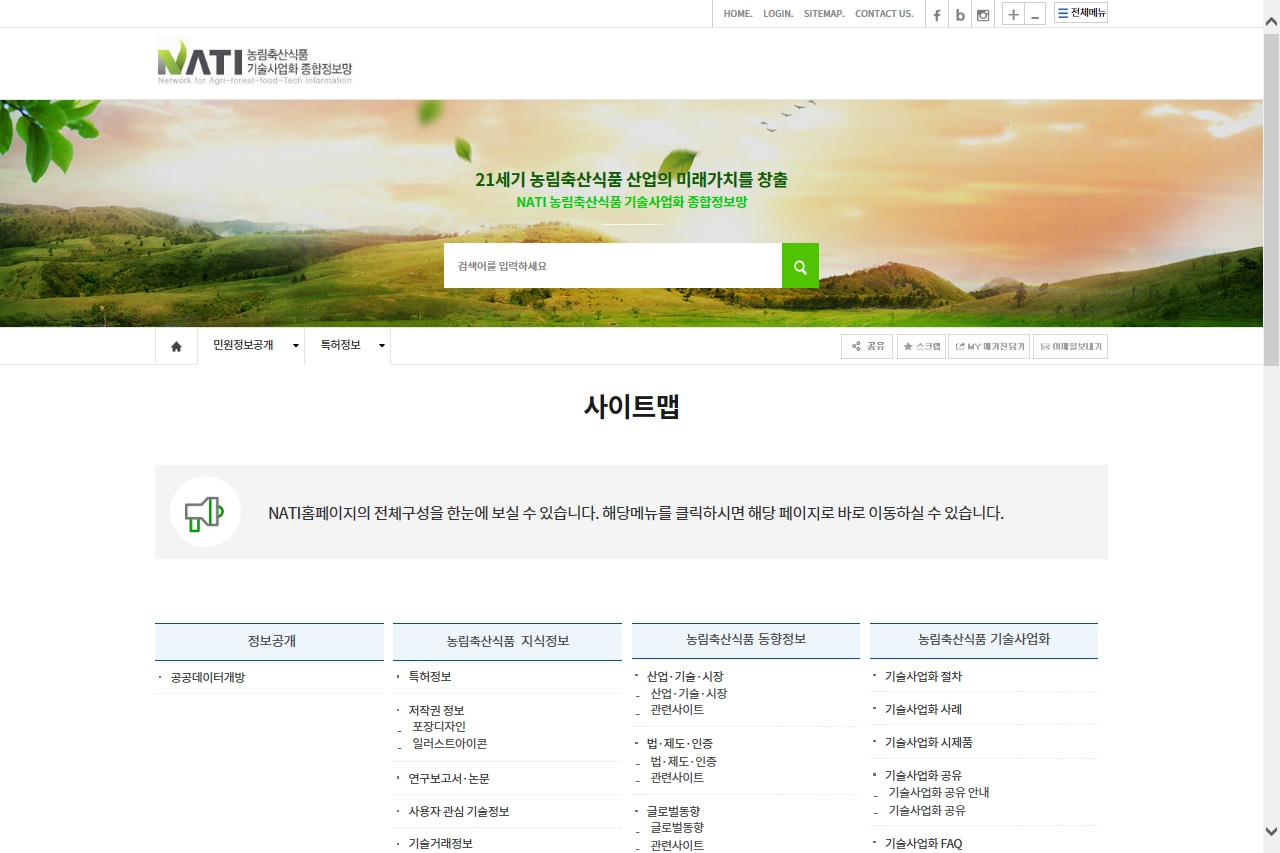Click the NATI logo
The width and height of the screenshot is (1280, 853).
pyautogui.click(x=254, y=60)
